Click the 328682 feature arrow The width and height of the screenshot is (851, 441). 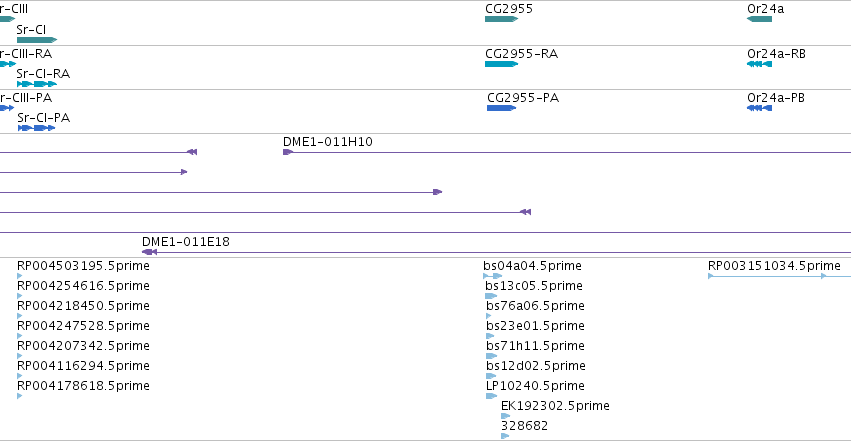pos(505,436)
